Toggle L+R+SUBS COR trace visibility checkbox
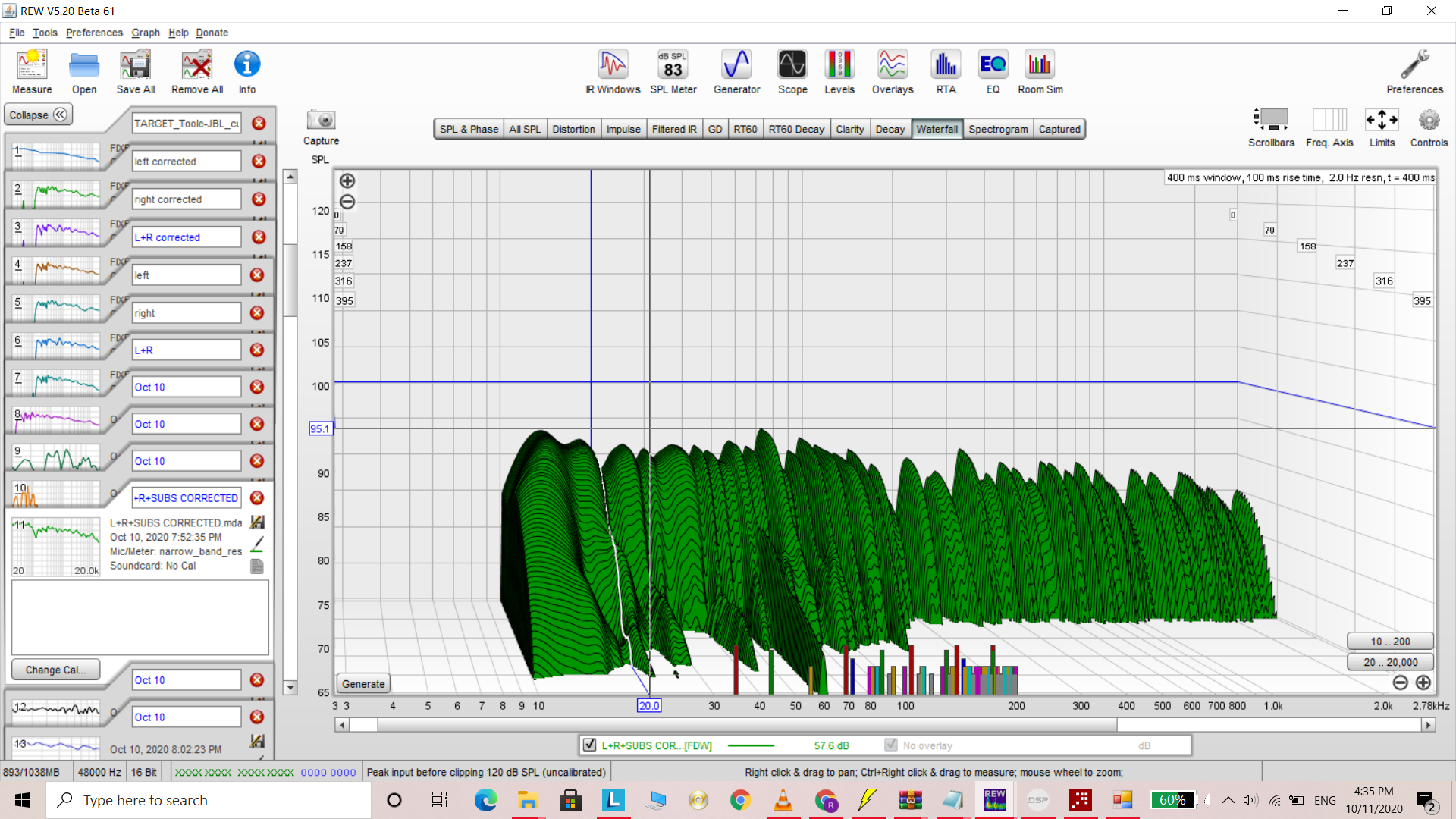This screenshot has width=1456, height=819. pyautogui.click(x=589, y=745)
